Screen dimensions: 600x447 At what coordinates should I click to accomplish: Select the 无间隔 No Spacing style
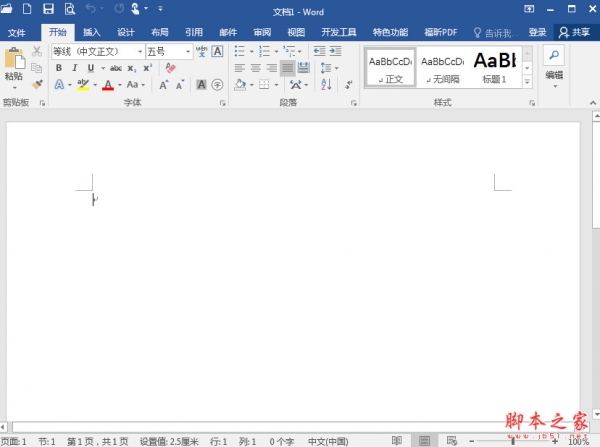(443, 68)
